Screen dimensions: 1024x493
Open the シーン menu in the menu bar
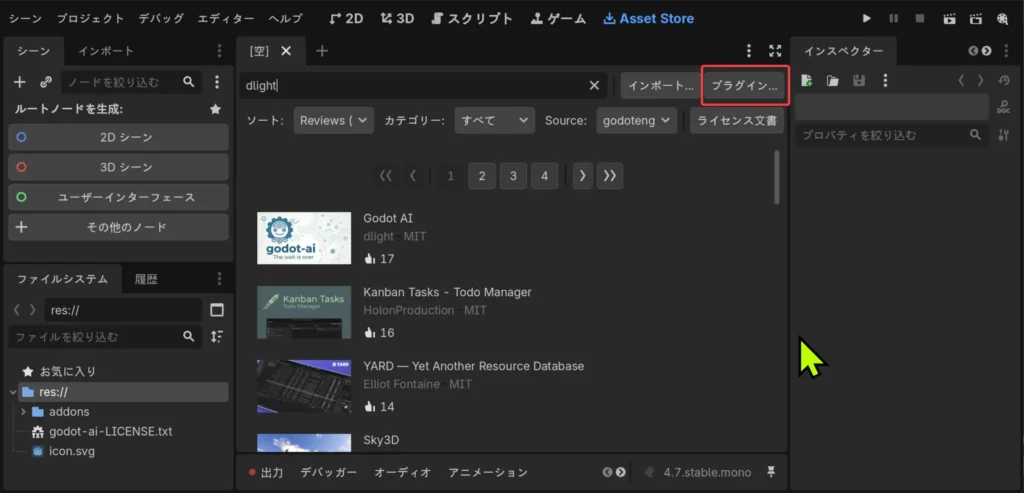click(x=25, y=18)
